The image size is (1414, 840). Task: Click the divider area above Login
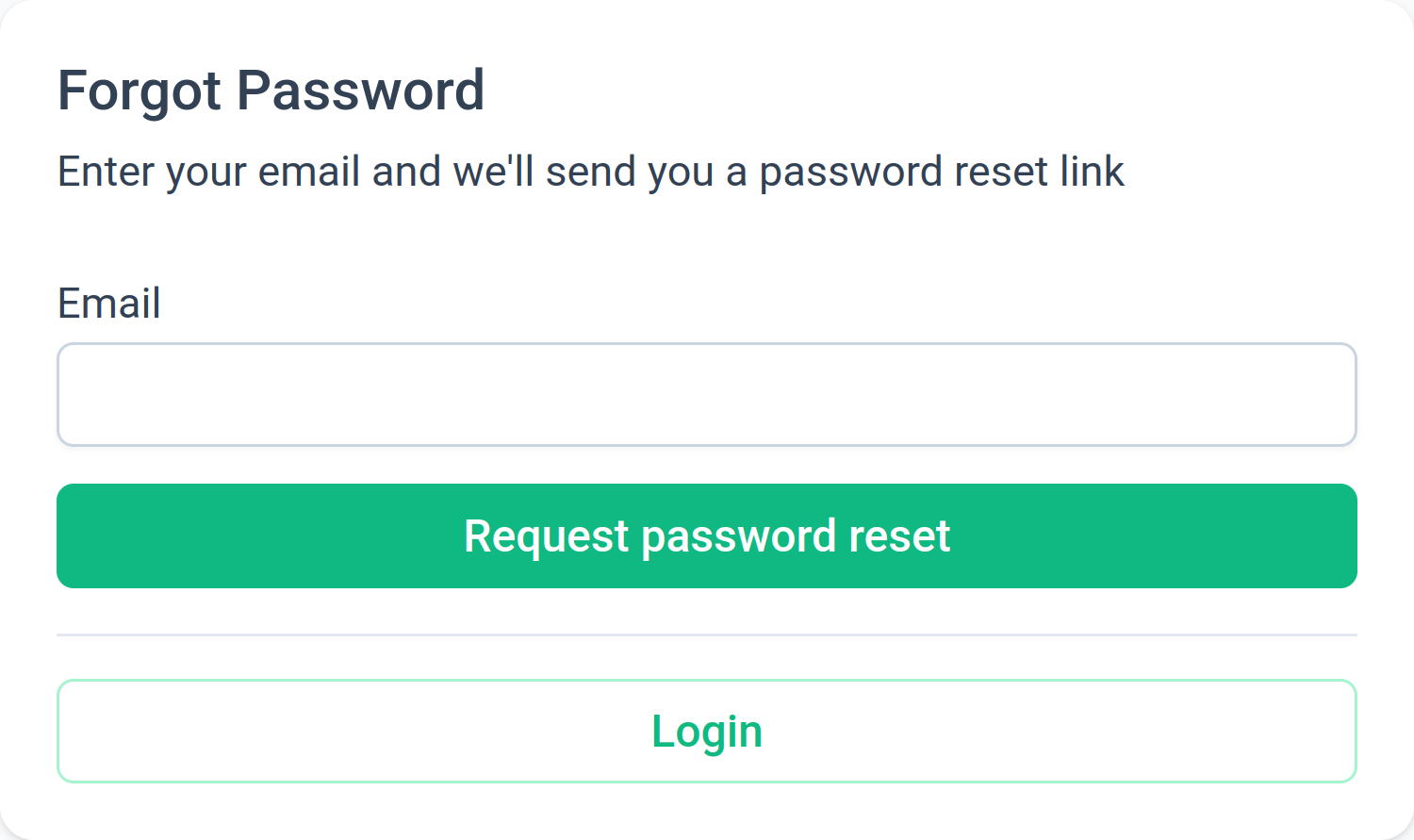(707, 635)
